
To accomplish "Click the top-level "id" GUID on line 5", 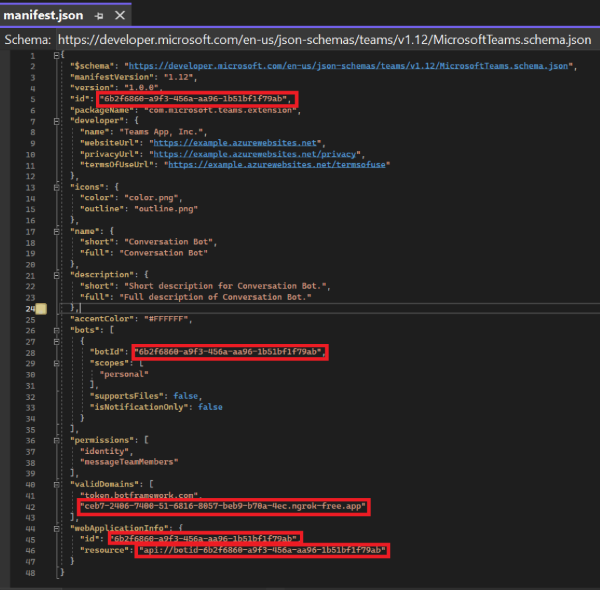I will pos(193,99).
